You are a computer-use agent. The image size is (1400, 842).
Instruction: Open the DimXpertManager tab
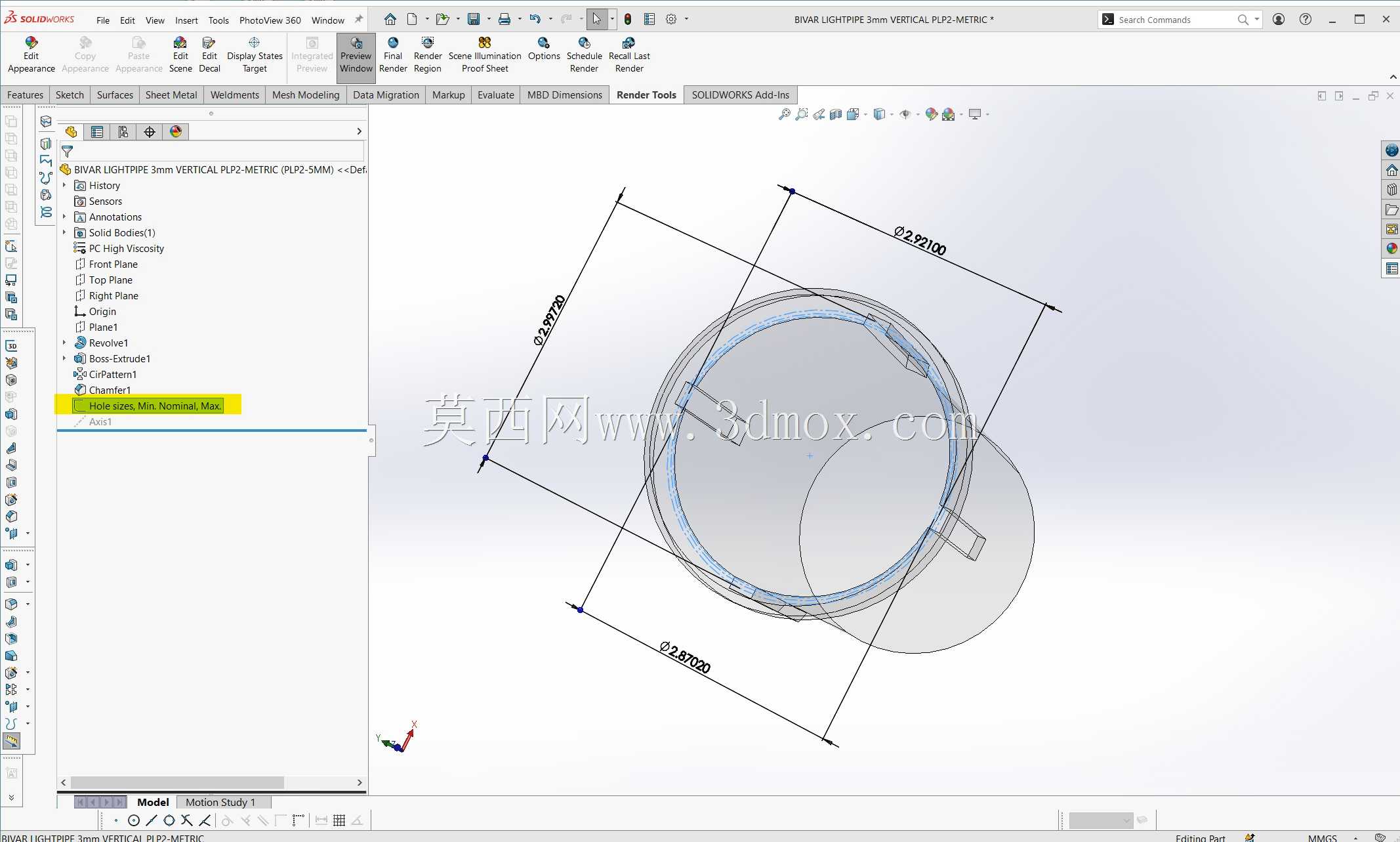point(150,132)
